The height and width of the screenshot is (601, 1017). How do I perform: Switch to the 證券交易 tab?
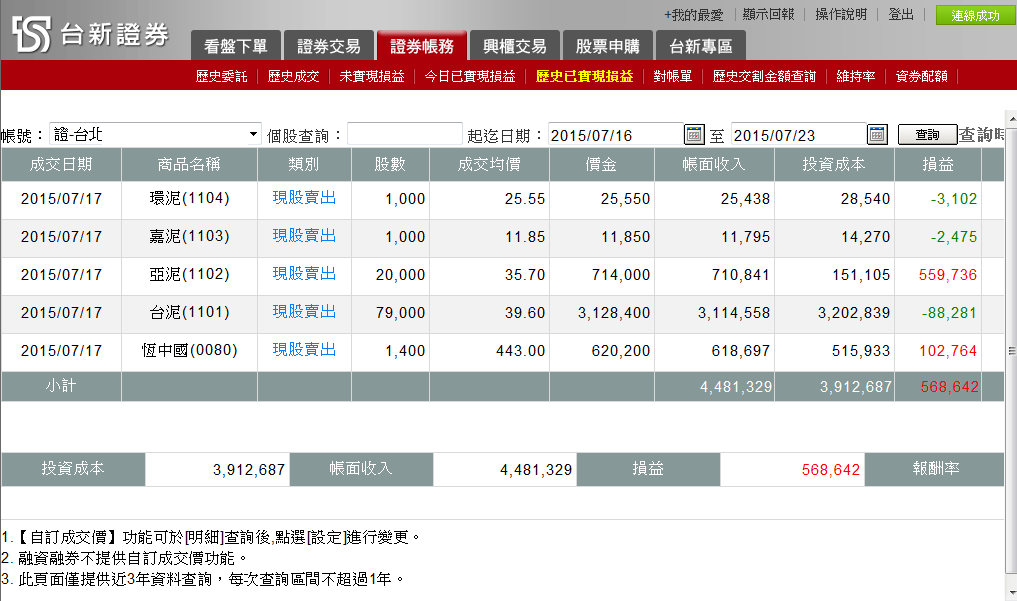pyautogui.click(x=328, y=46)
